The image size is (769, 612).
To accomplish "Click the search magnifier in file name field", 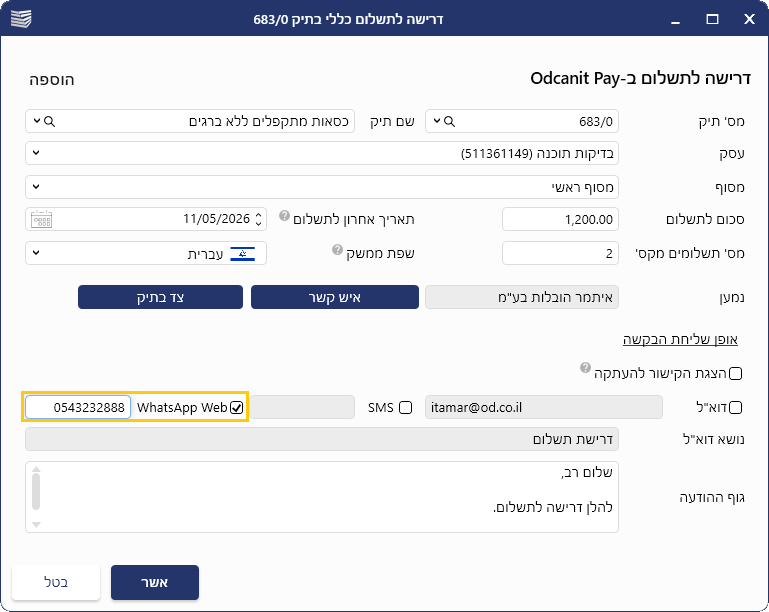I will tap(50, 121).
